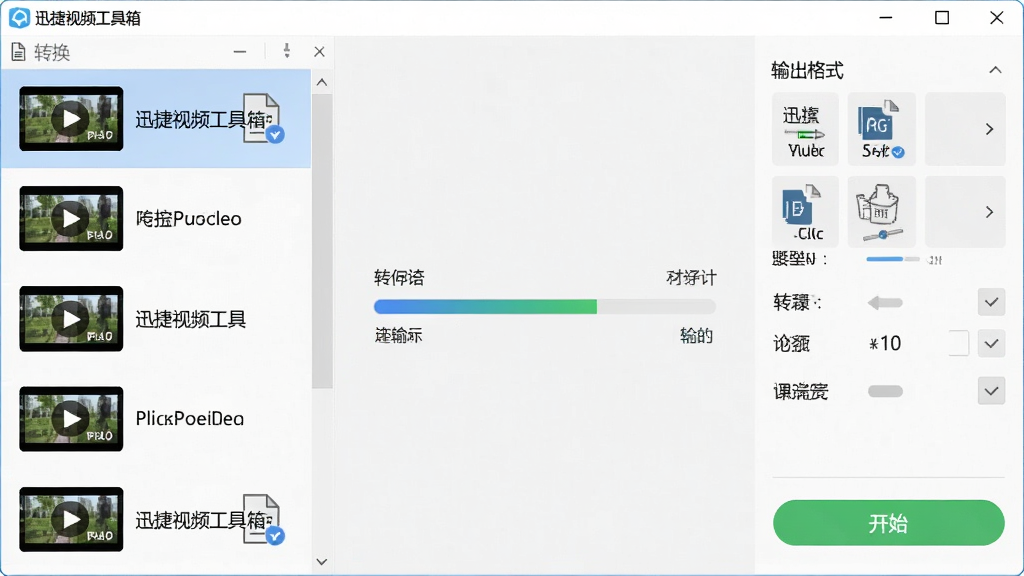Image resolution: width=1024 pixels, height=576 pixels.
Task: Click file checkmark icon on last video row
Action: click(263, 519)
